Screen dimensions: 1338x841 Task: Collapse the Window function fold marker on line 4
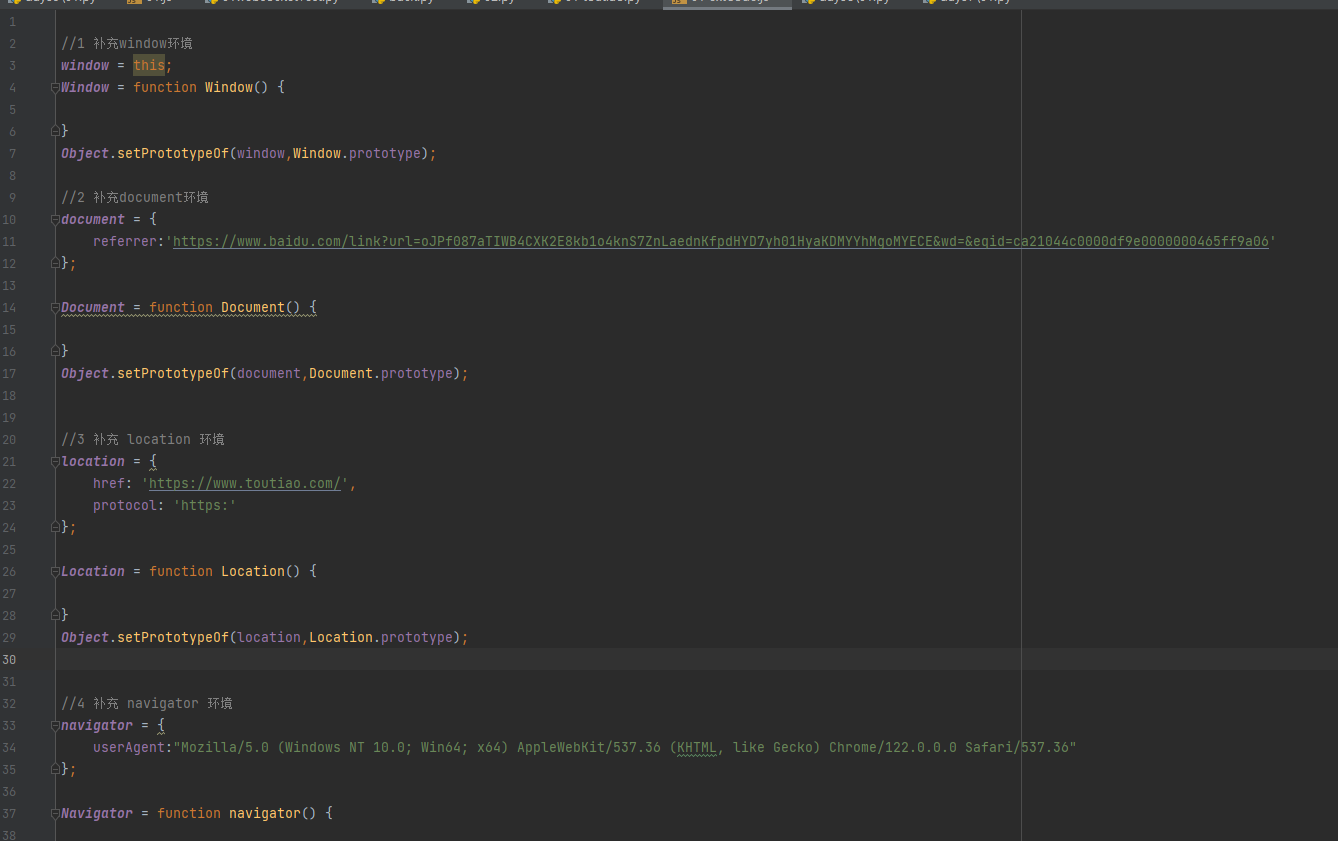[x=56, y=88]
